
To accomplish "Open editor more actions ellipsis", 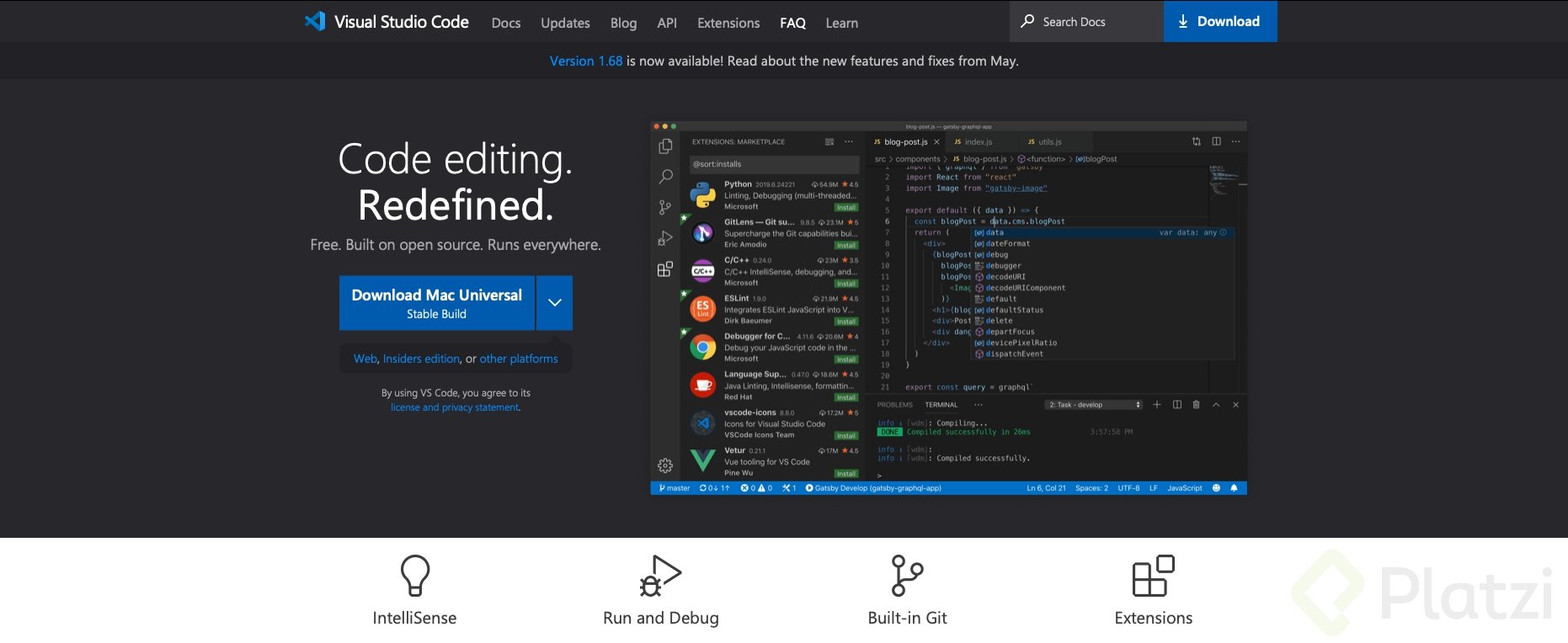I will [x=1235, y=141].
